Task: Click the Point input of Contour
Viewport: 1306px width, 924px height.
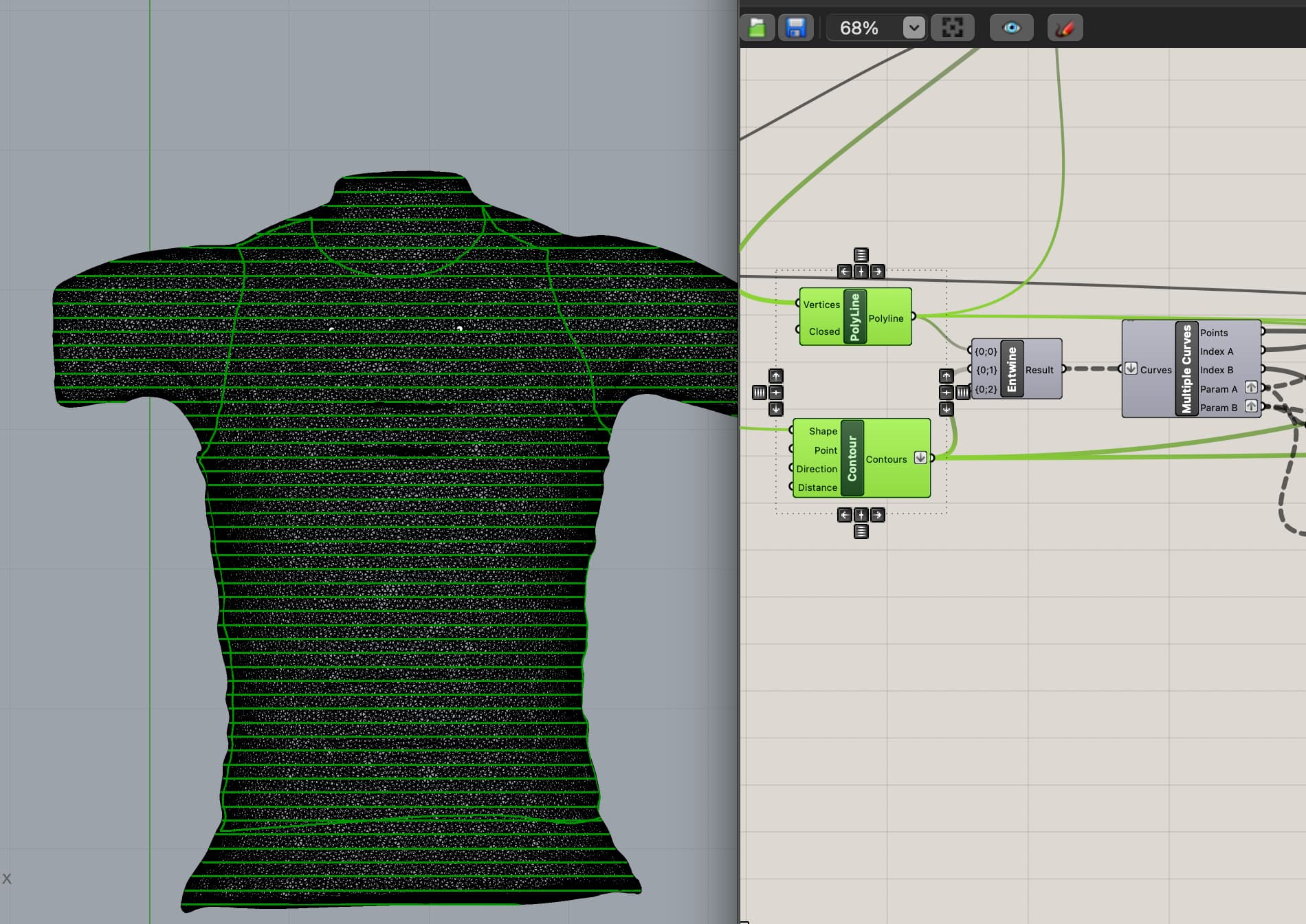Action: coord(826,450)
